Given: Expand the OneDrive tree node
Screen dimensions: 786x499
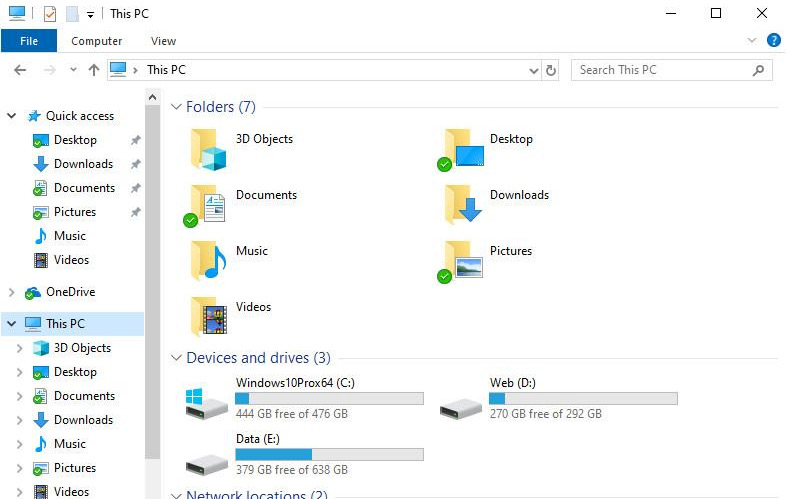Looking at the screenshot, I should pos(12,292).
